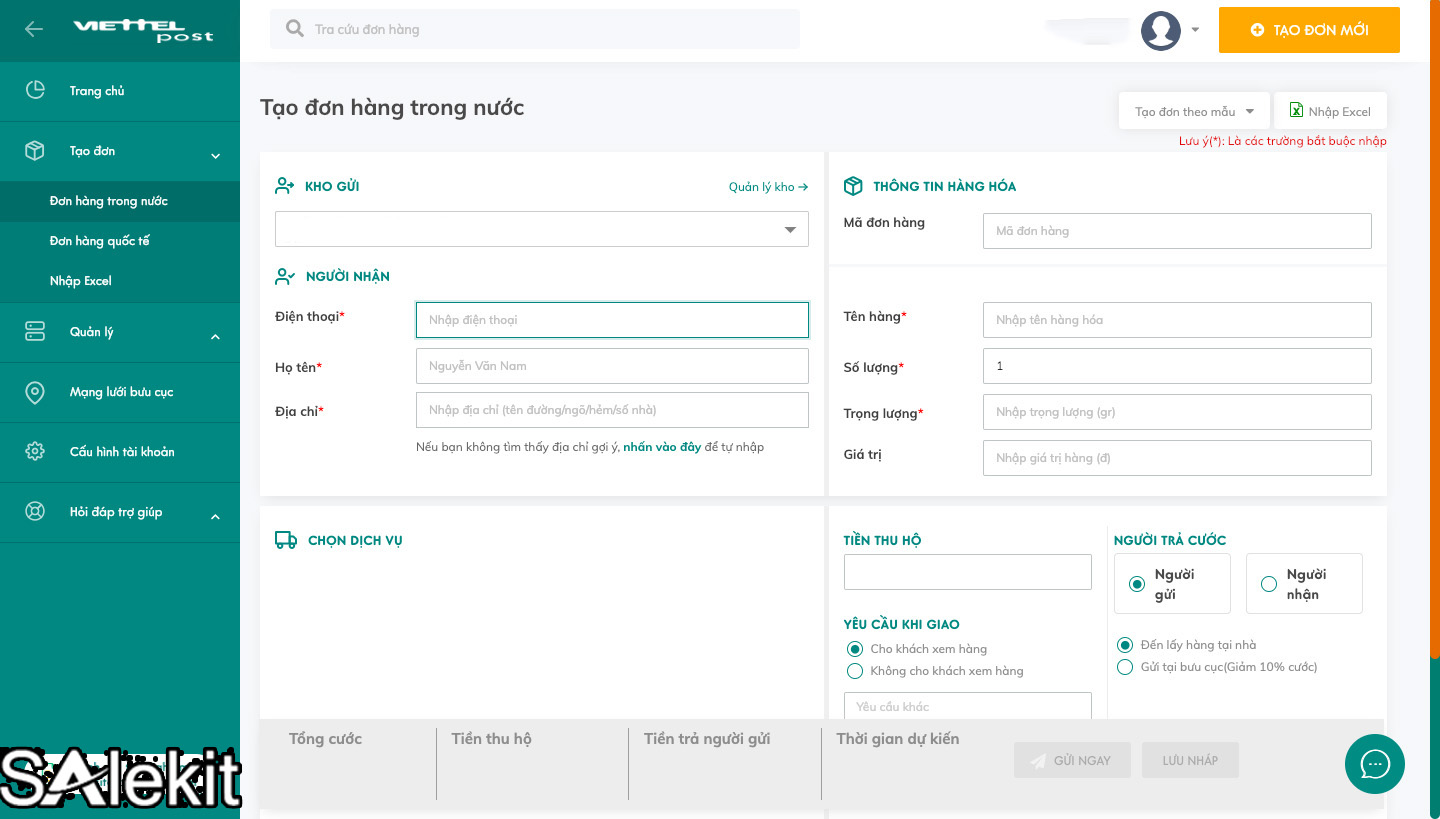The width and height of the screenshot is (1440, 819).
Task: Choose Gửi tại bưu cục option
Action: (1125, 667)
